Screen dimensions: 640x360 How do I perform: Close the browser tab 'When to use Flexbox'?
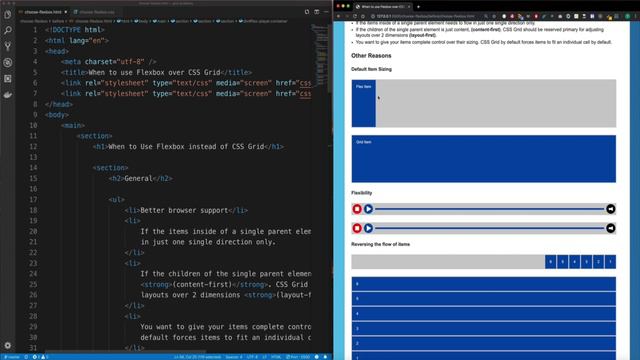[x=409, y=7]
